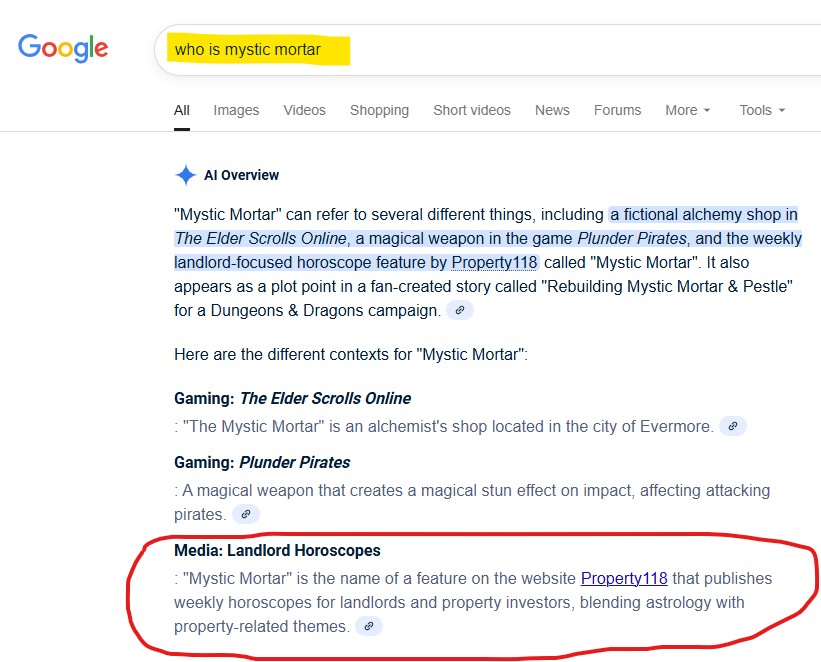Viewport: 821px width, 662px height.
Task: Expand the More dropdown
Action: click(688, 110)
